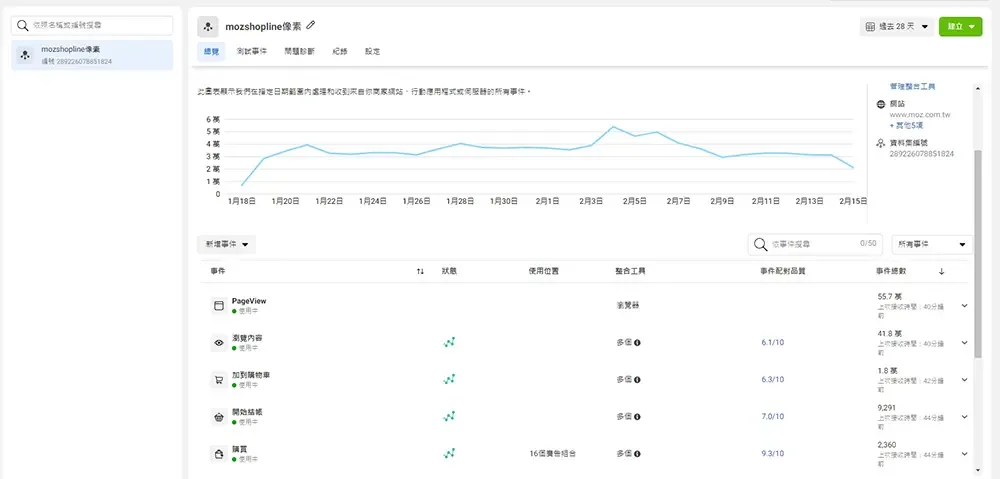This screenshot has height=479, width=1000.
Task: Click the 55.7 萬 total for PageView
Action: point(890,297)
